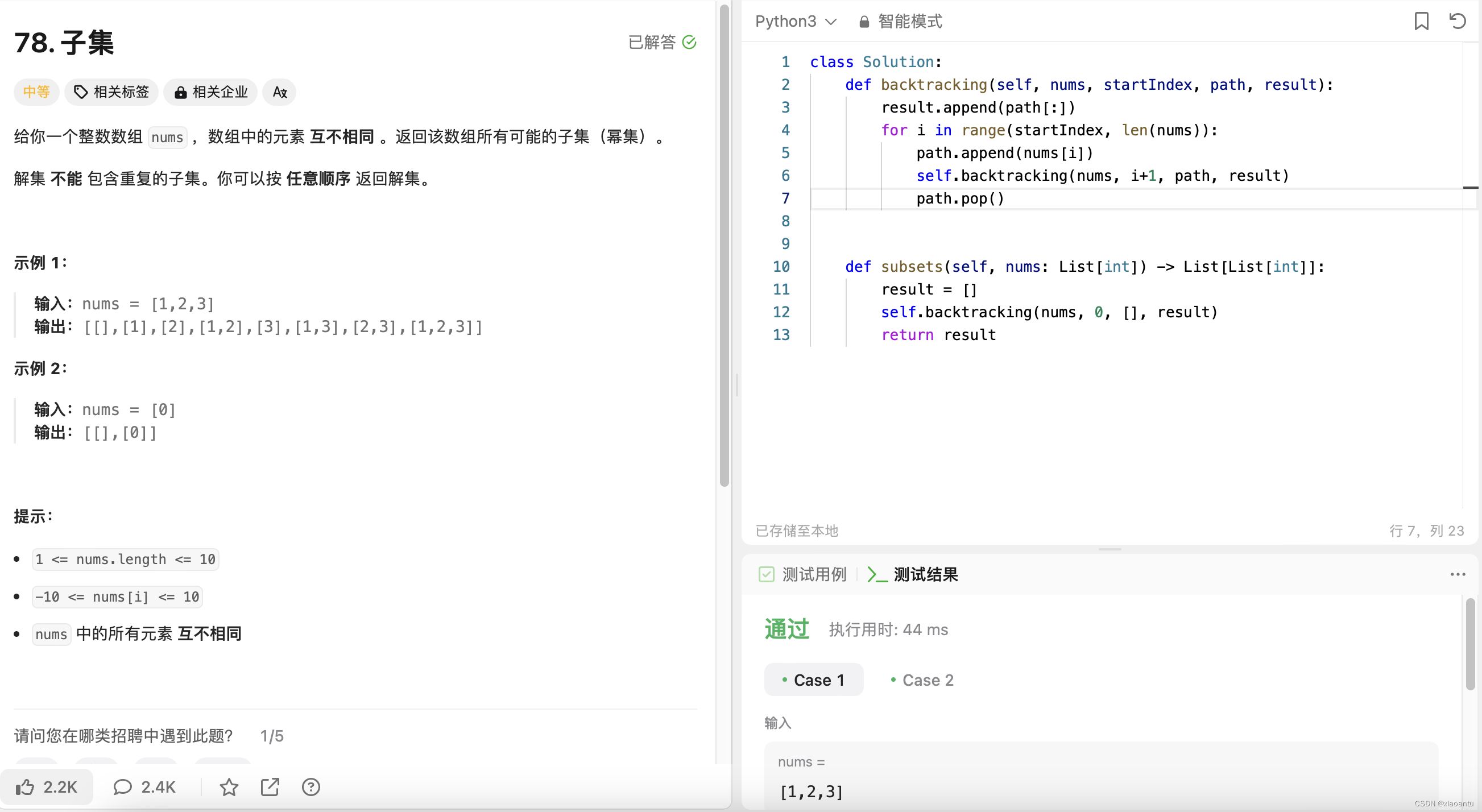Switch to 测试结果 tab
The height and width of the screenshot is (812, 1482).
point(912,574)
